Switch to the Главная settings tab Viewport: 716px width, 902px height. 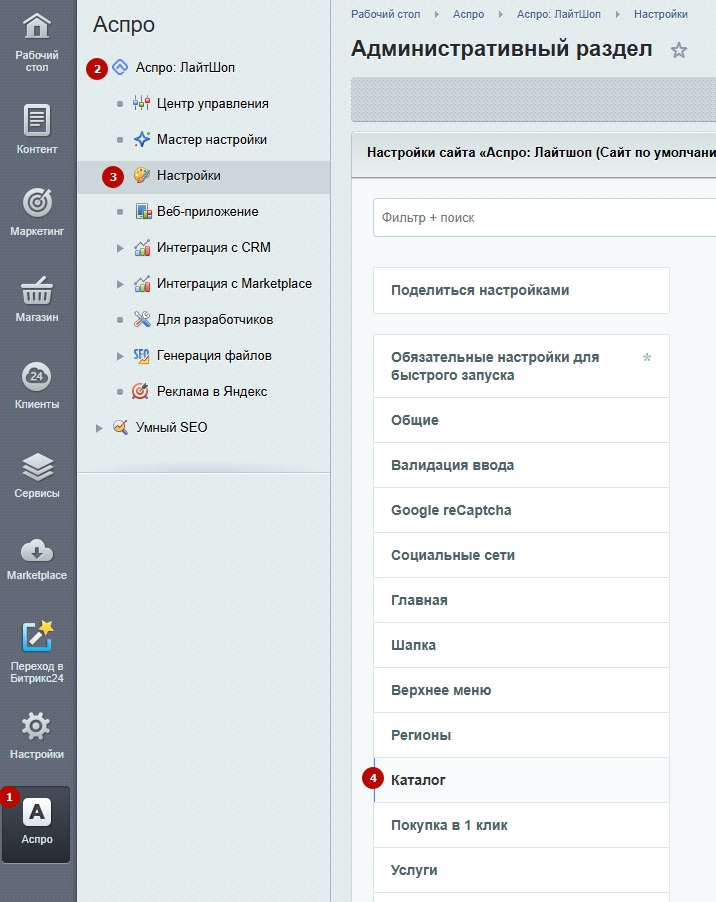coord(521,600)
